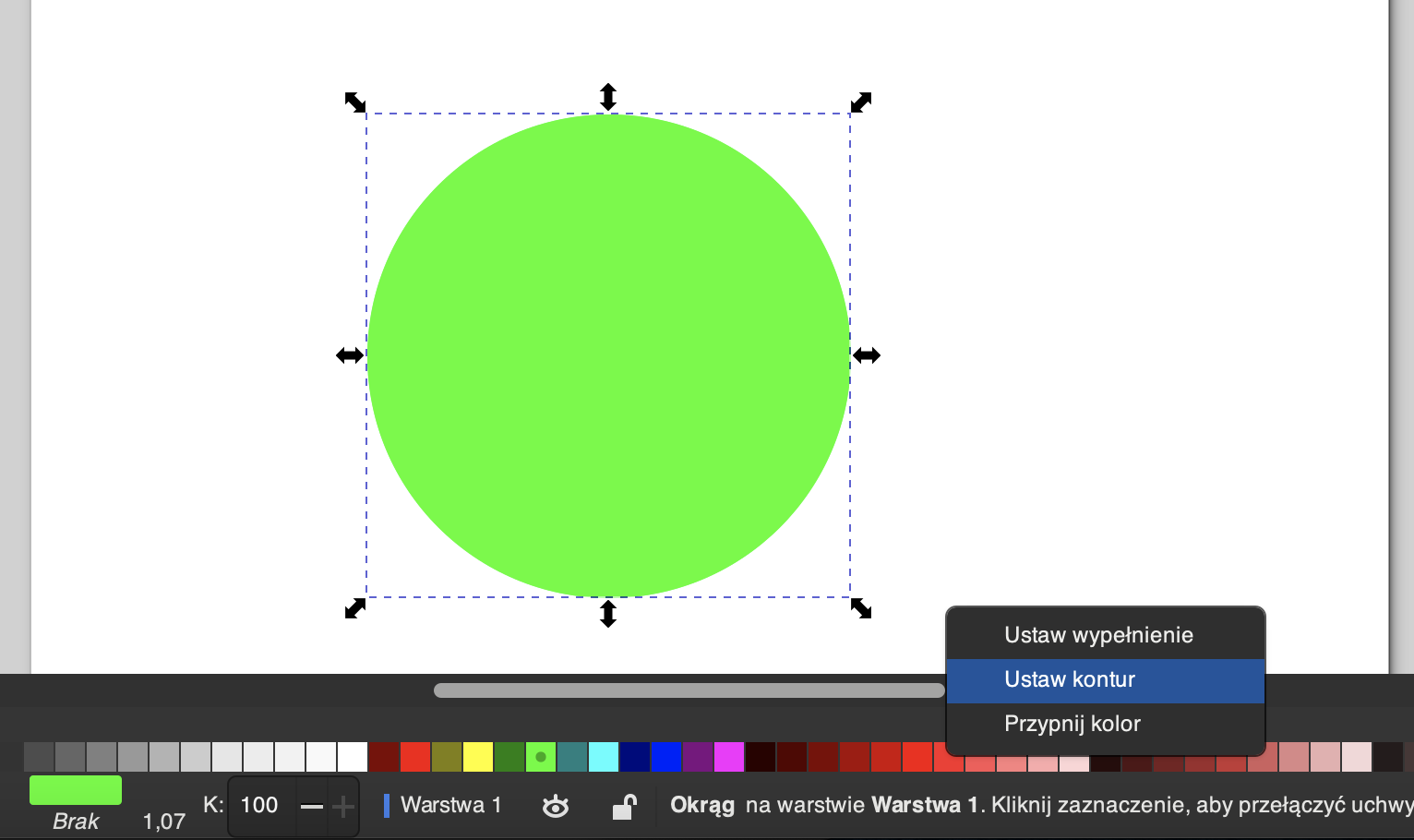Select Ustaw kontur in the context menu
The height and width of the screenshot is (840, 1414).
[1070, 679]
